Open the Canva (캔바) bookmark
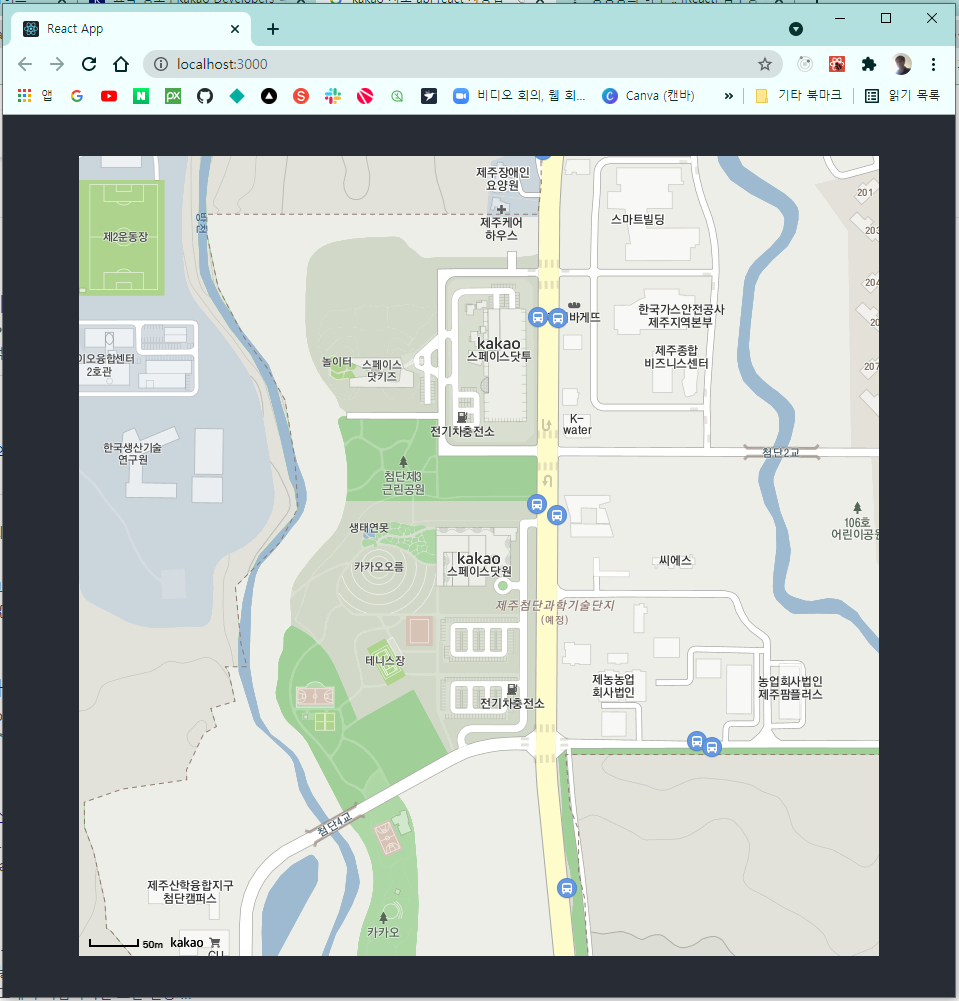 [648, 96]
